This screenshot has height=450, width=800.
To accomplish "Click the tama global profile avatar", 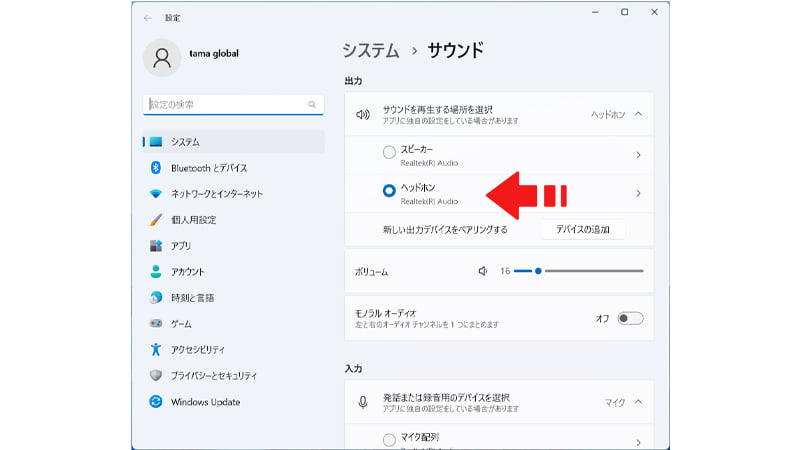I will pos(162,57).
